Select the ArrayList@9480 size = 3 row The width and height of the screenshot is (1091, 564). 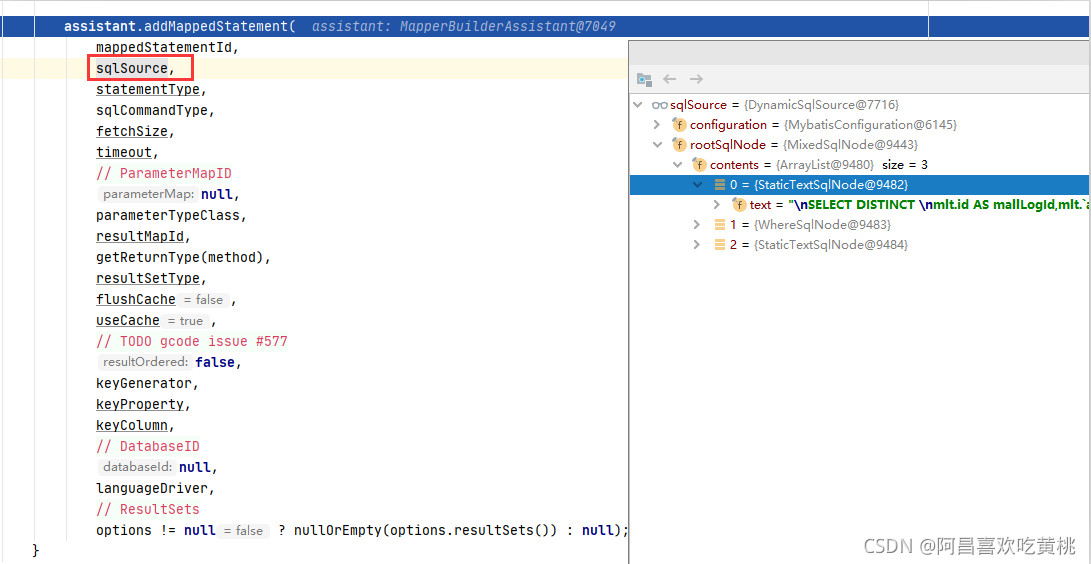point(860,165)
